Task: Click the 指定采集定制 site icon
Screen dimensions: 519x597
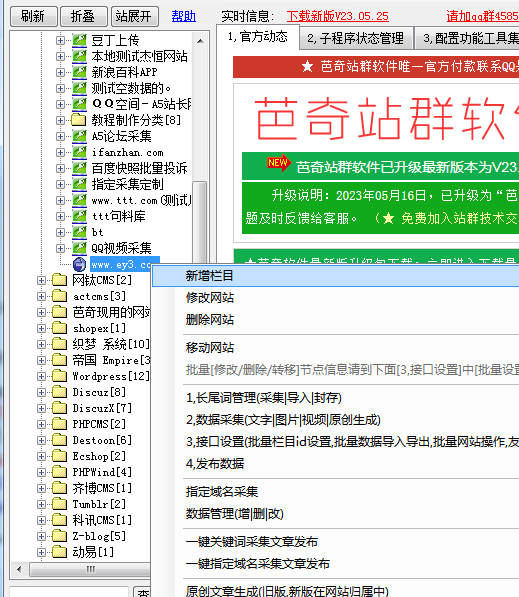Action: point(79,184)
